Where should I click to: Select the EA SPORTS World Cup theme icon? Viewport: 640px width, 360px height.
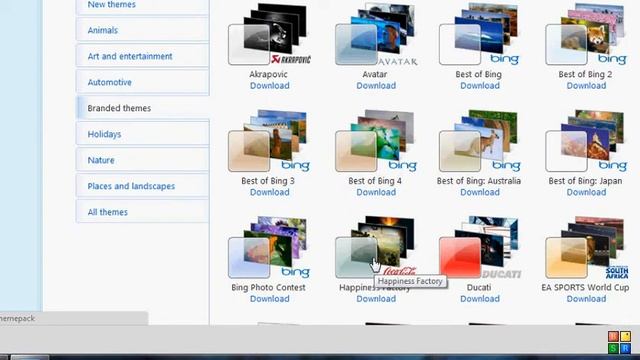587,247
